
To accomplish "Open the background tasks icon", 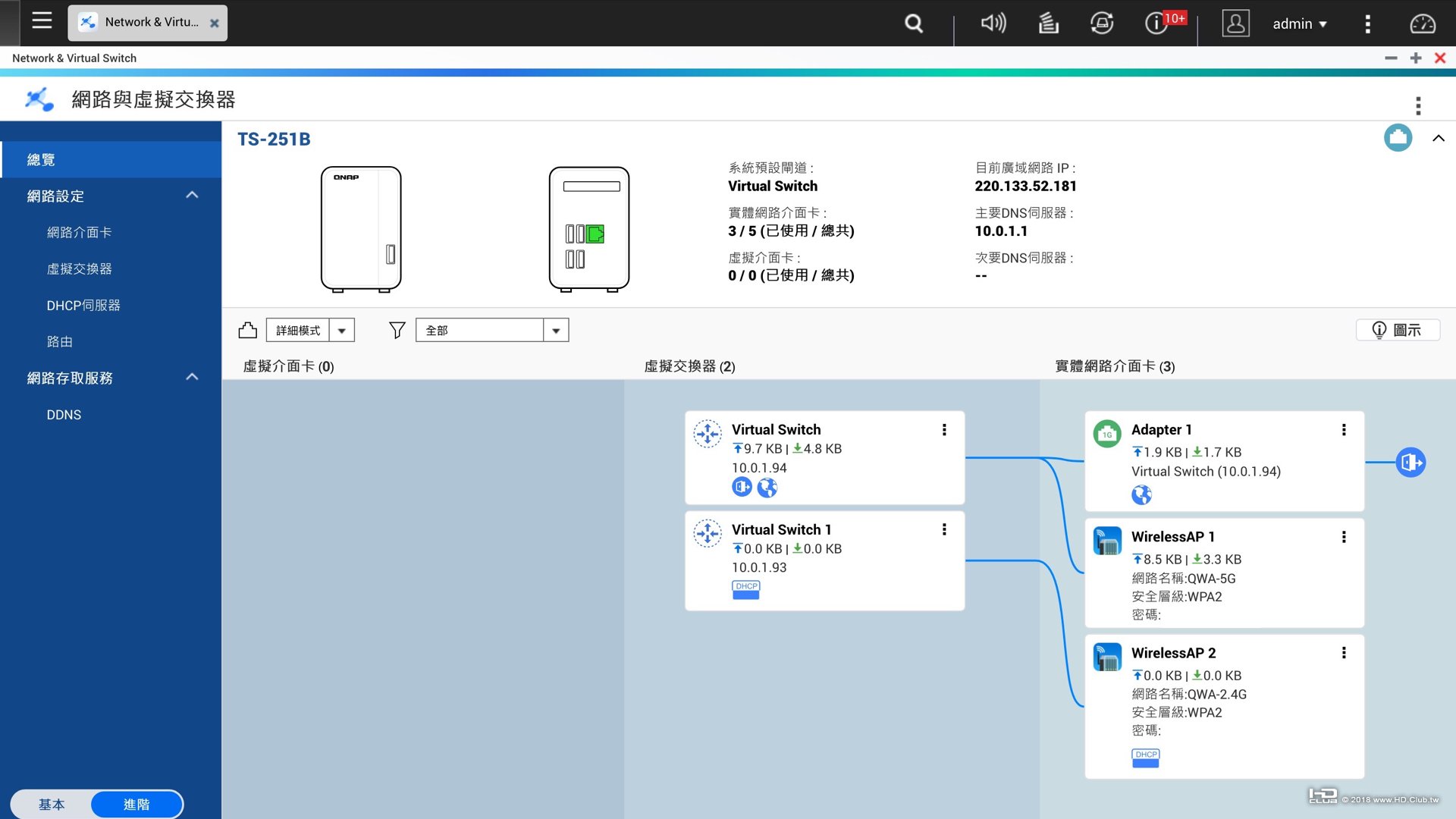I will point(1048,24).
